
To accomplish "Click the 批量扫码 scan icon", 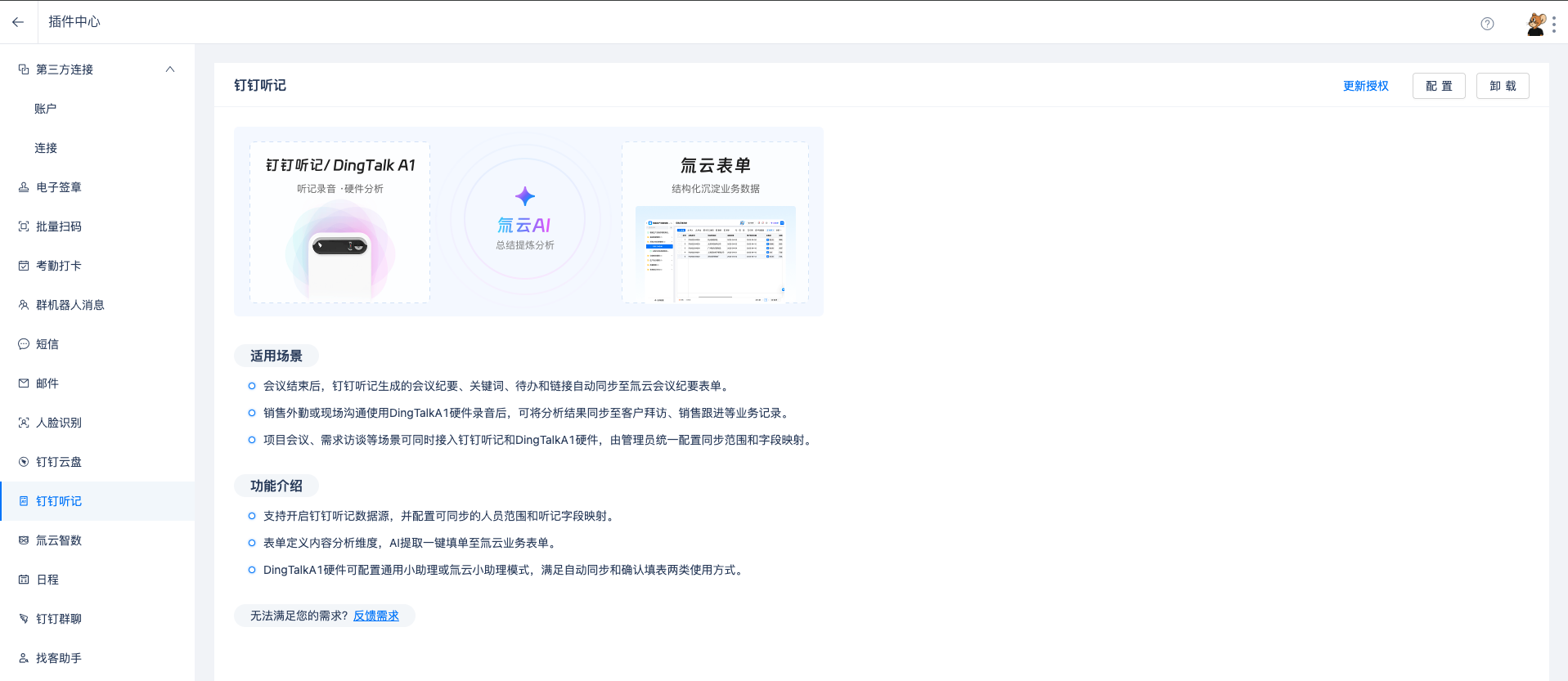I will point(24,226).
